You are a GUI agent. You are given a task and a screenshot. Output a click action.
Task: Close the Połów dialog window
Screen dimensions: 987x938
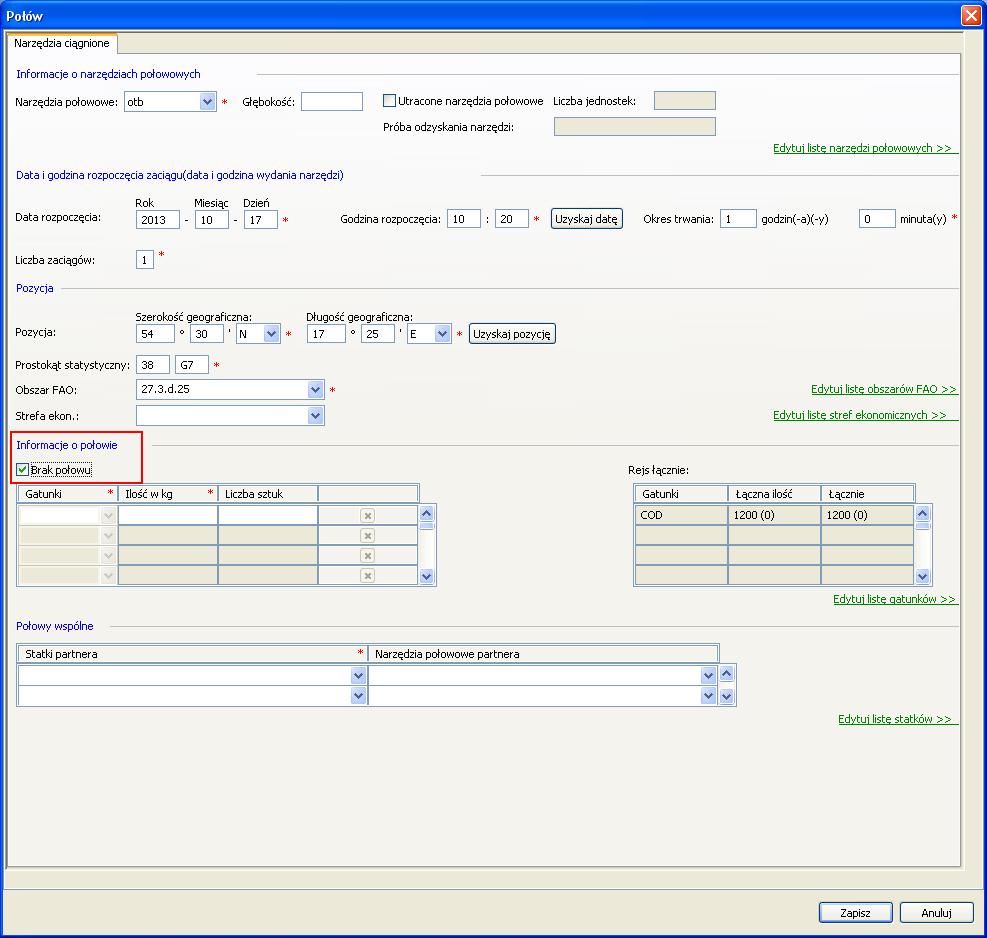click(x=969, y=15)
